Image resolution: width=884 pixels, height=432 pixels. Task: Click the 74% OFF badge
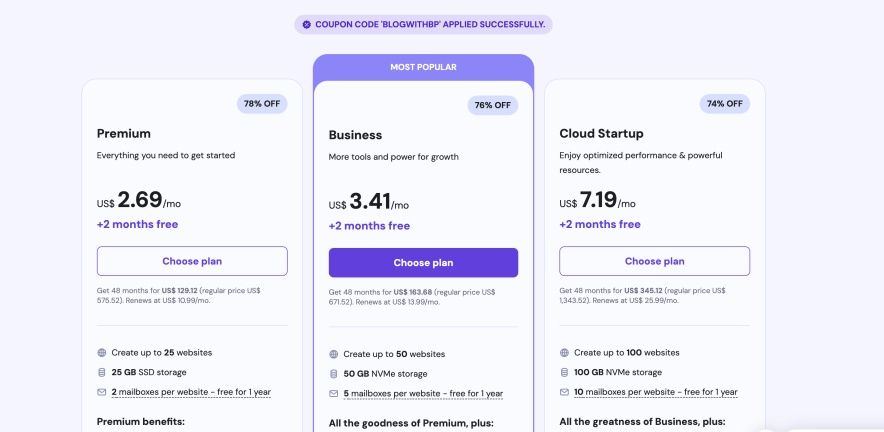click(724, 103)
